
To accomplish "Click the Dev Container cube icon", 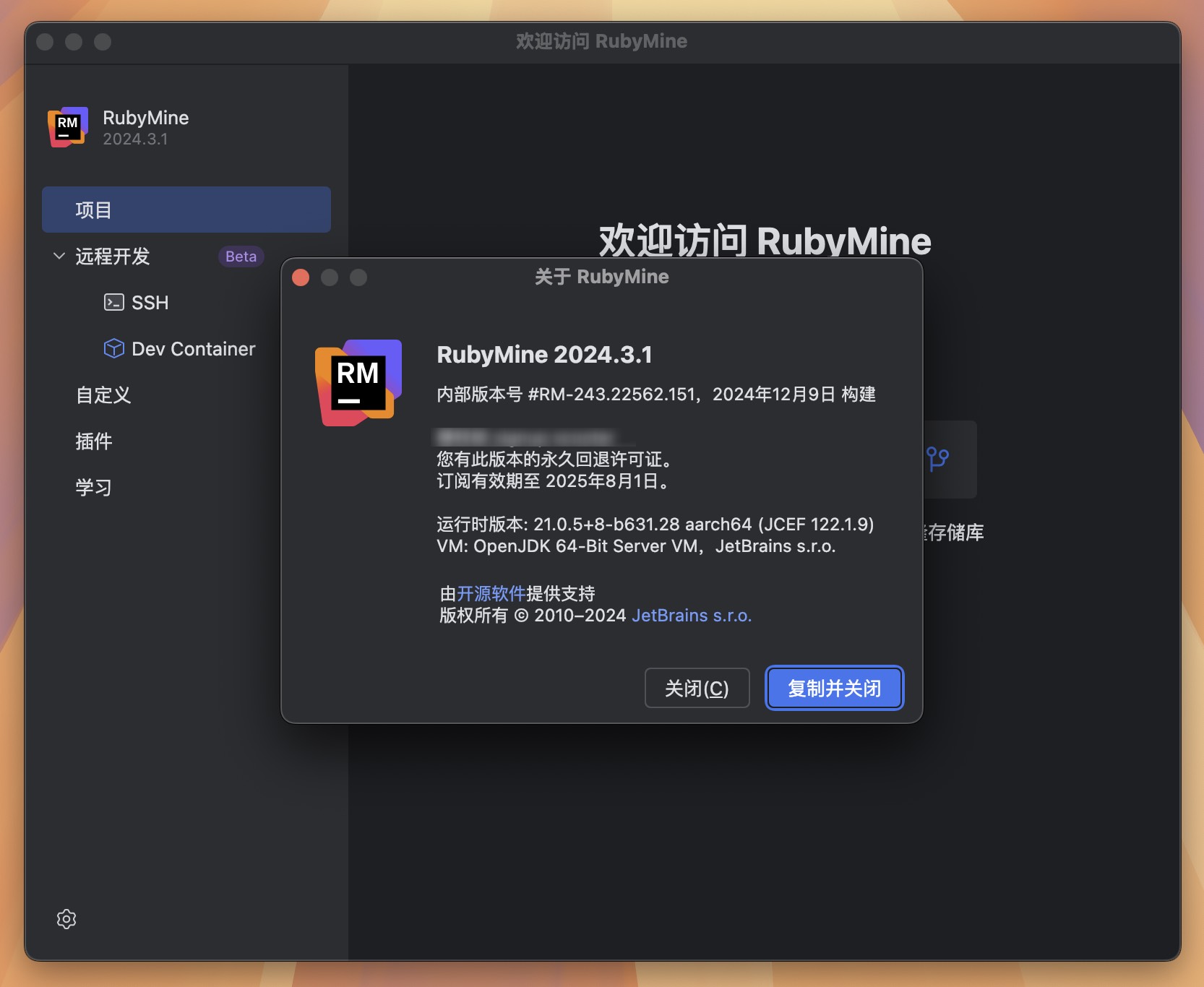I will tap(113, 348).
